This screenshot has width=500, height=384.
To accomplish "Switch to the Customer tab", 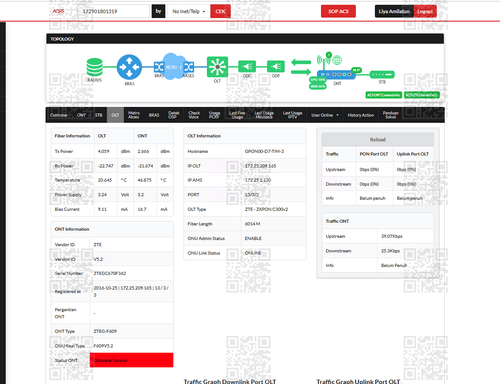I will [59, 115].
